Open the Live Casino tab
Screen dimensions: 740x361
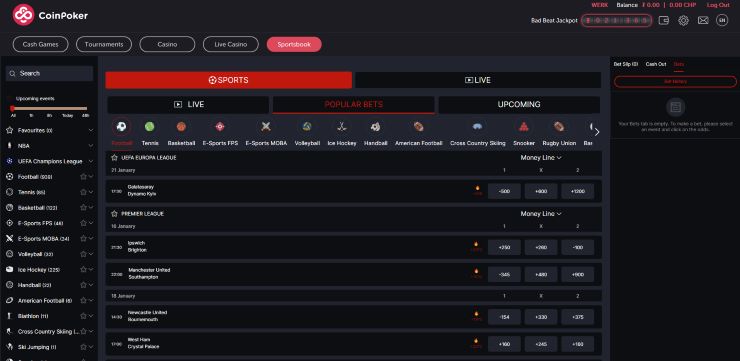pyautogui.click(x=231, y=44)
